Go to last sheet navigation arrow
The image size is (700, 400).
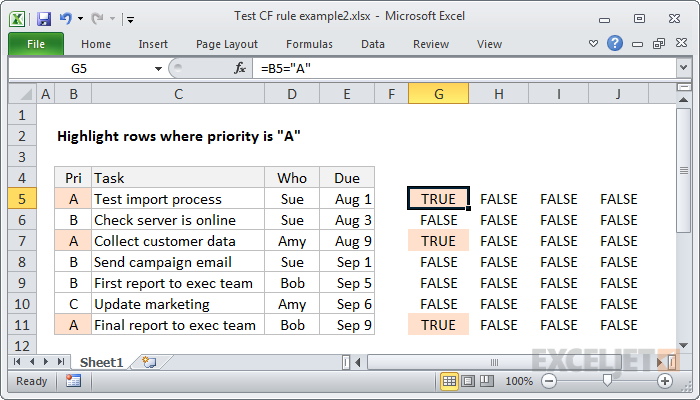click(61, 362)
